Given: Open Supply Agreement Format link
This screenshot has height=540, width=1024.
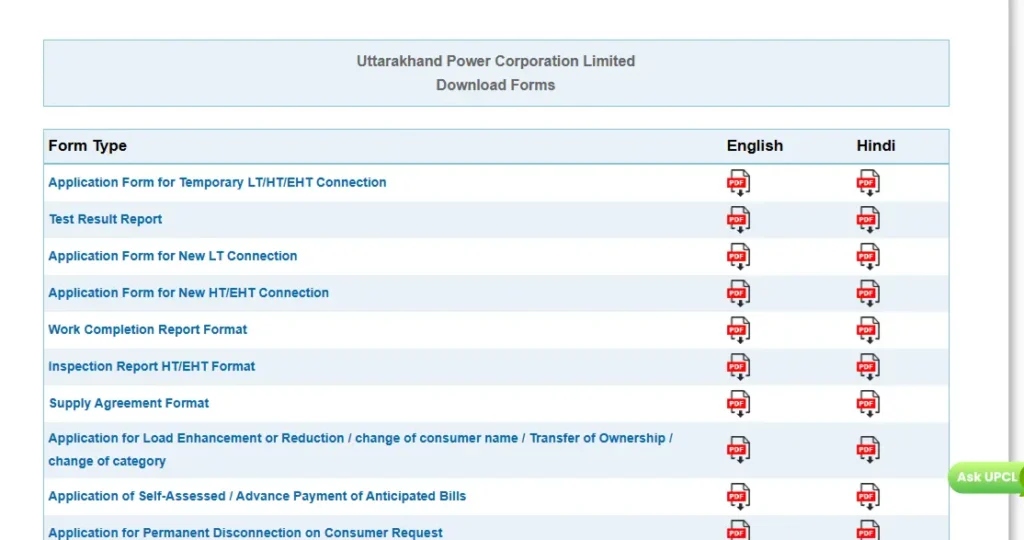Looking at the screenshot, I should 129,404.
